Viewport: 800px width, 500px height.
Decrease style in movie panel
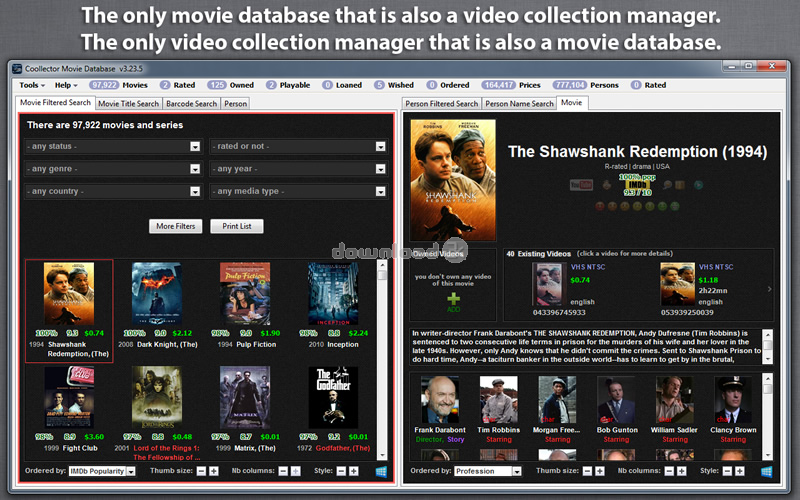coord(341,471)
